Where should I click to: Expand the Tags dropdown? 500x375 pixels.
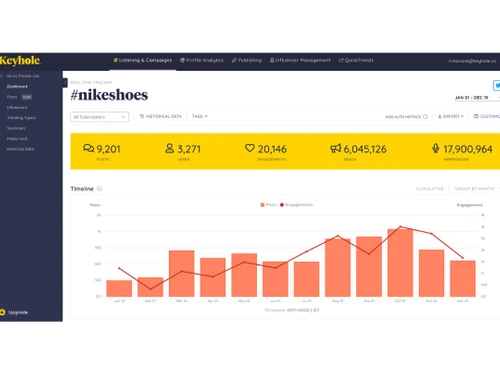(200, 116)
